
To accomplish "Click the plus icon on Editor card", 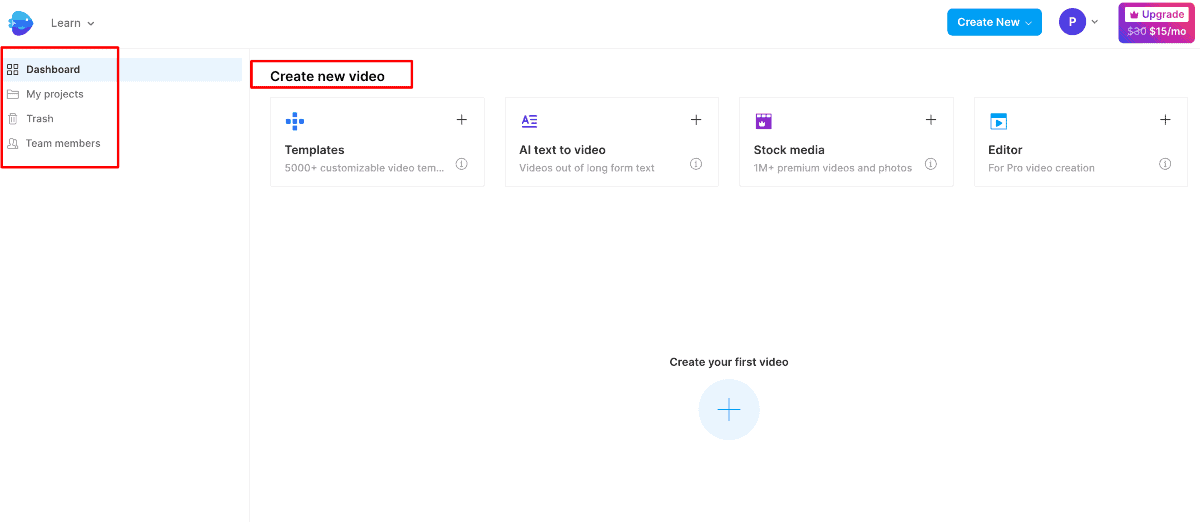I will [1165, 120].
